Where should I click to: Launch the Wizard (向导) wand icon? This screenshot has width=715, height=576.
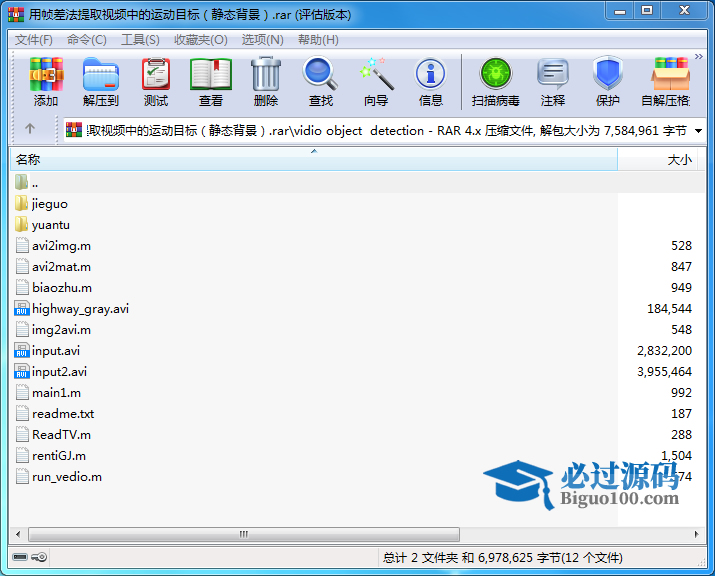coord(376,81)
